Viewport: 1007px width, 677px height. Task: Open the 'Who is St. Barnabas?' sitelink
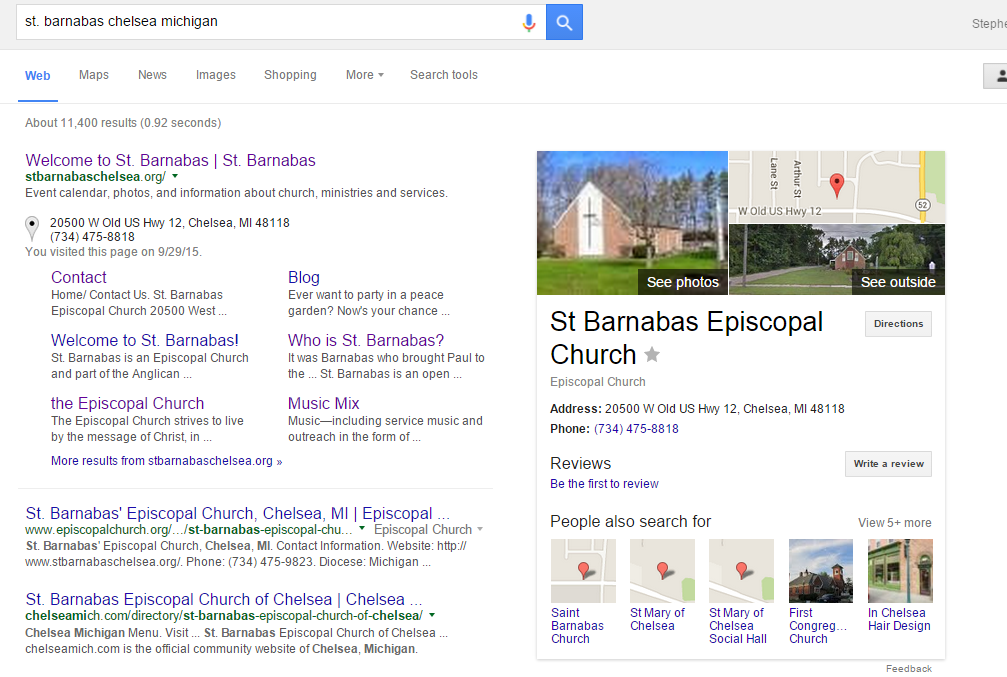click(x=366, y=340)
